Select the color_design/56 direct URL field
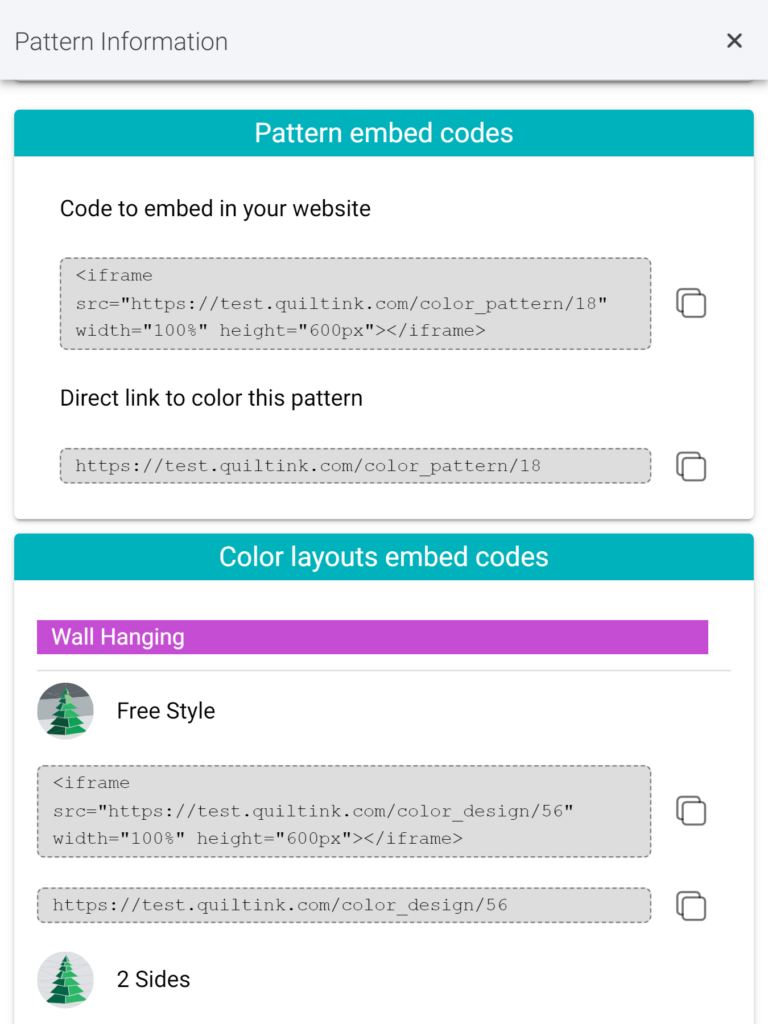The image size is (768, 1024). coord(344,905)
